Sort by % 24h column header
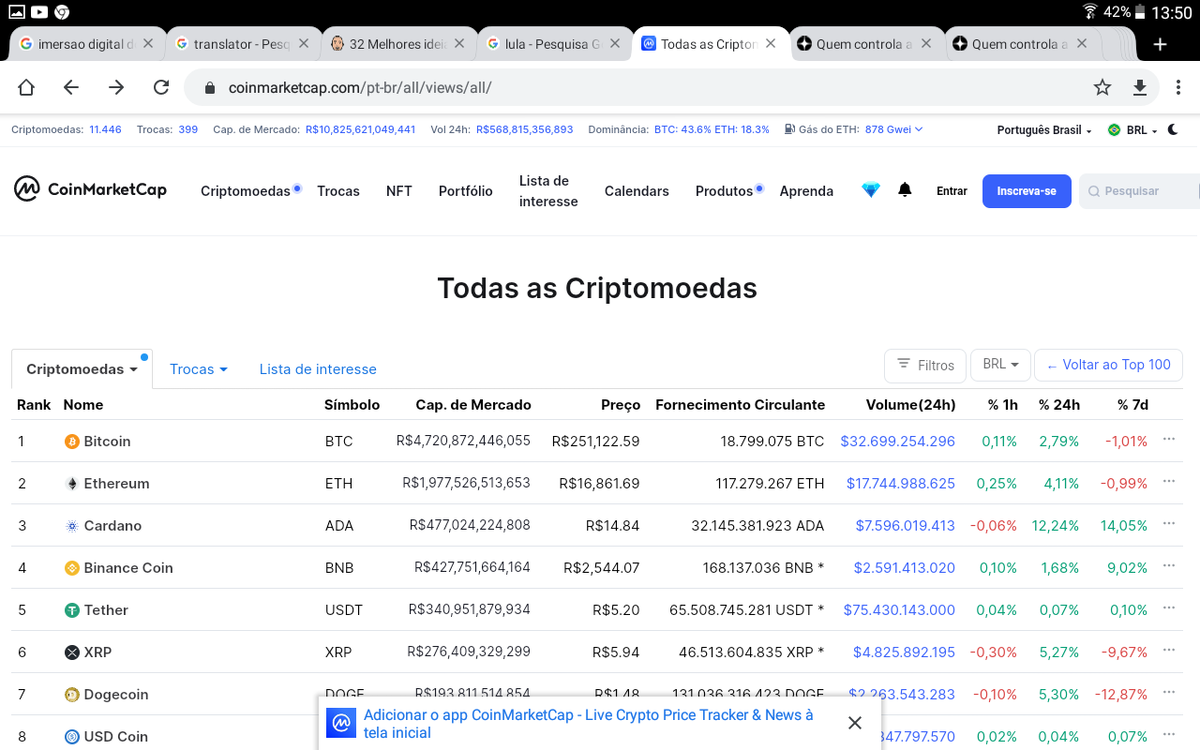 (x=1059, y=405)
